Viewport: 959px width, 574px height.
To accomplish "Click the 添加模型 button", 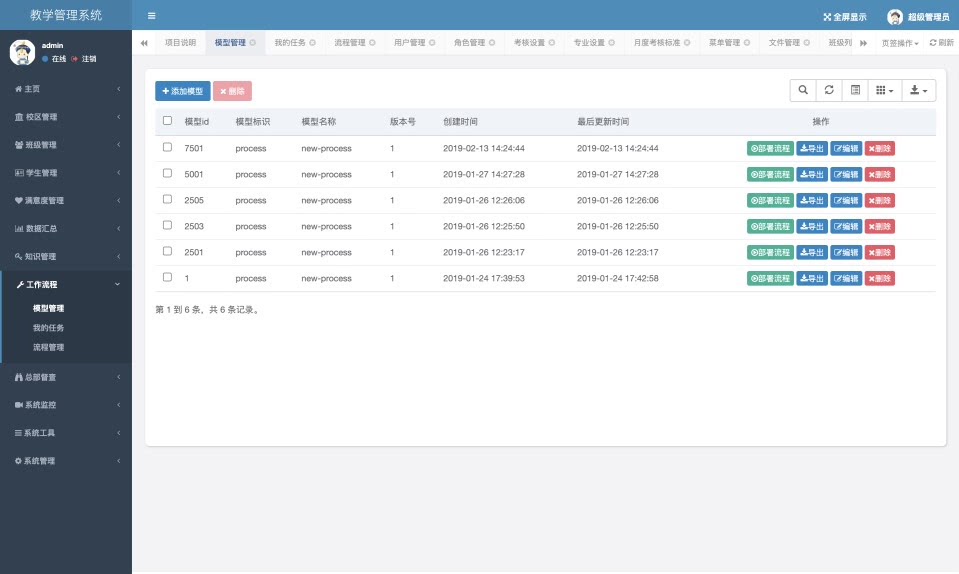I will pos(182,91).
